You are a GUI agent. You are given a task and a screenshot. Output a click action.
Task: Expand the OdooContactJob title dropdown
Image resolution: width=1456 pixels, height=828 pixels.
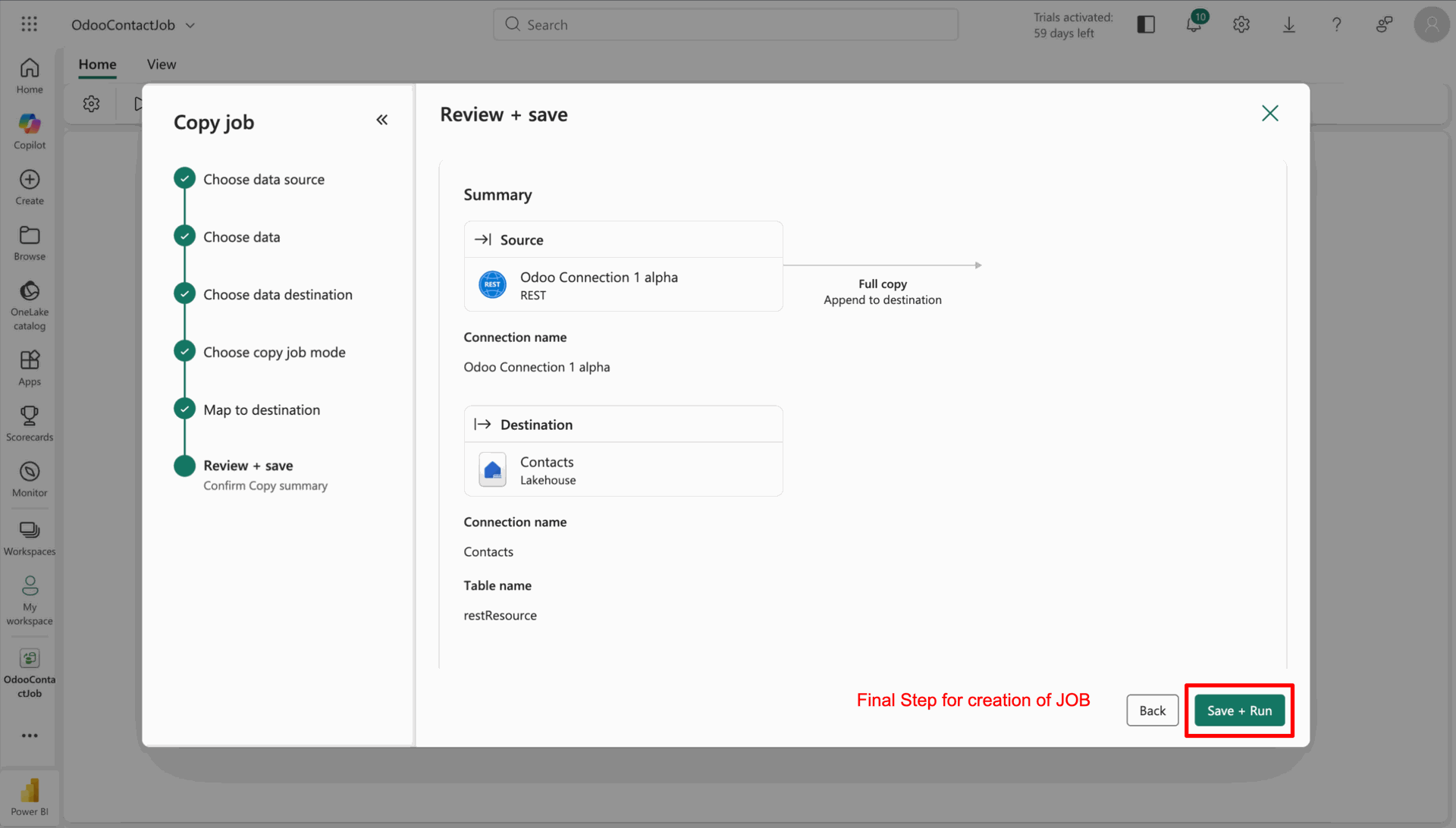(x=190, y=25)
